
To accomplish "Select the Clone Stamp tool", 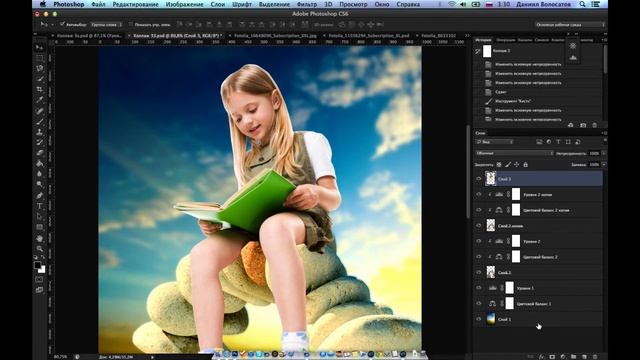I will click(x=40, y=132).
